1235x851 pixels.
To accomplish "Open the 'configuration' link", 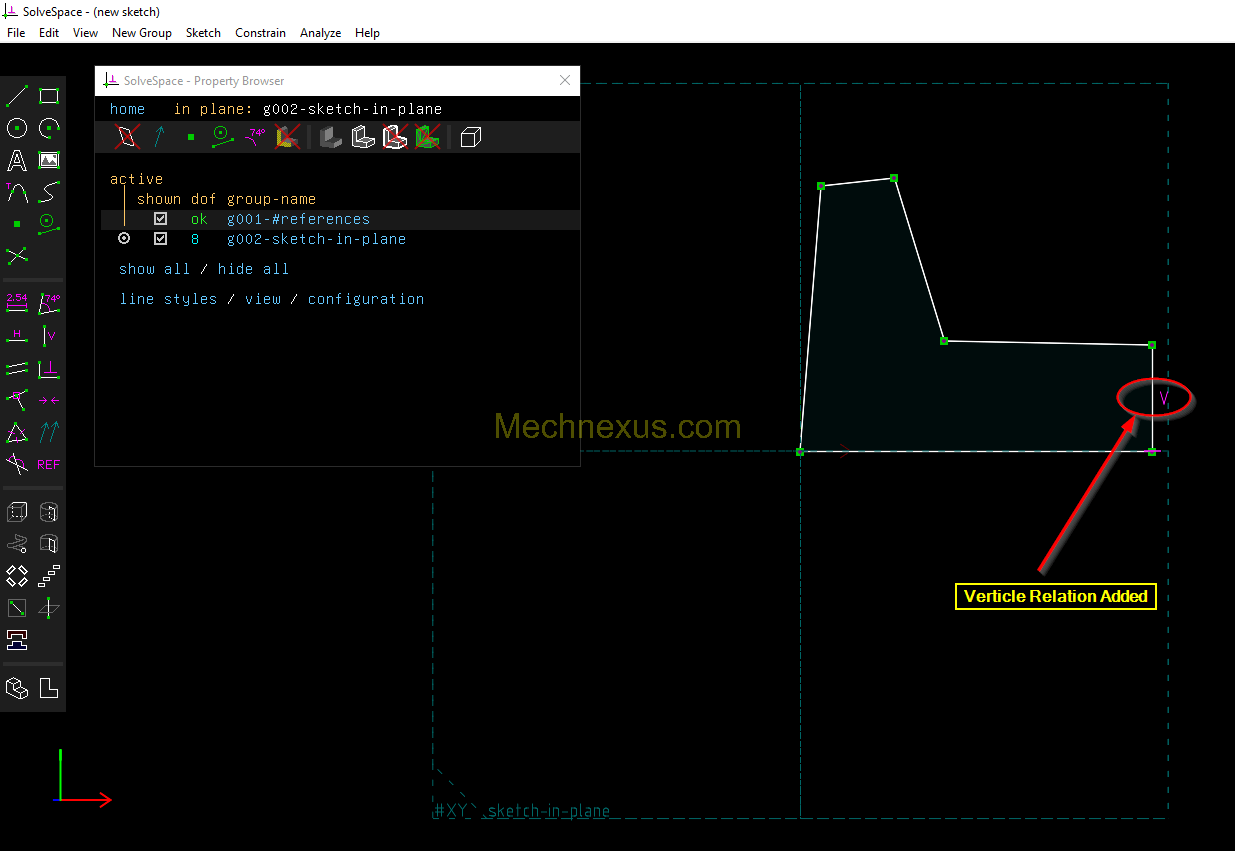I will pos(366,299).
